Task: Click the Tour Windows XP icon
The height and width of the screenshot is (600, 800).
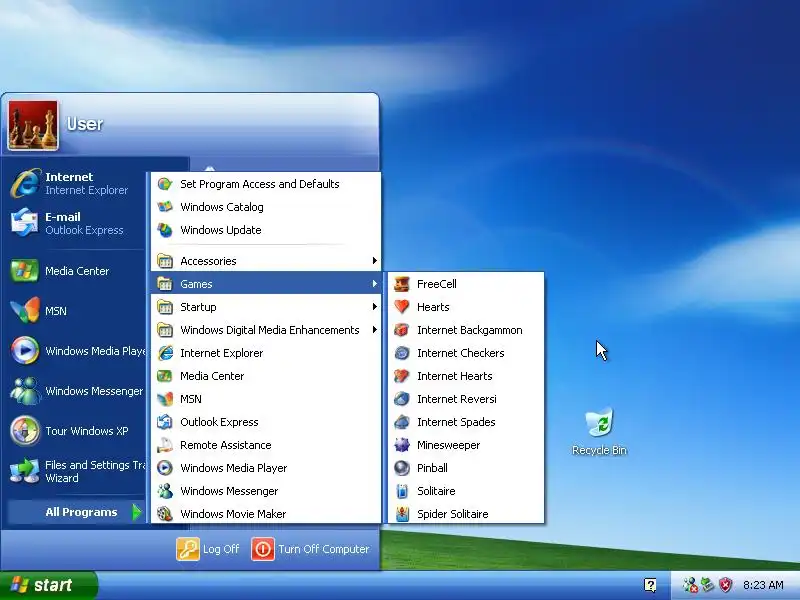Action: tap(24, 431)
